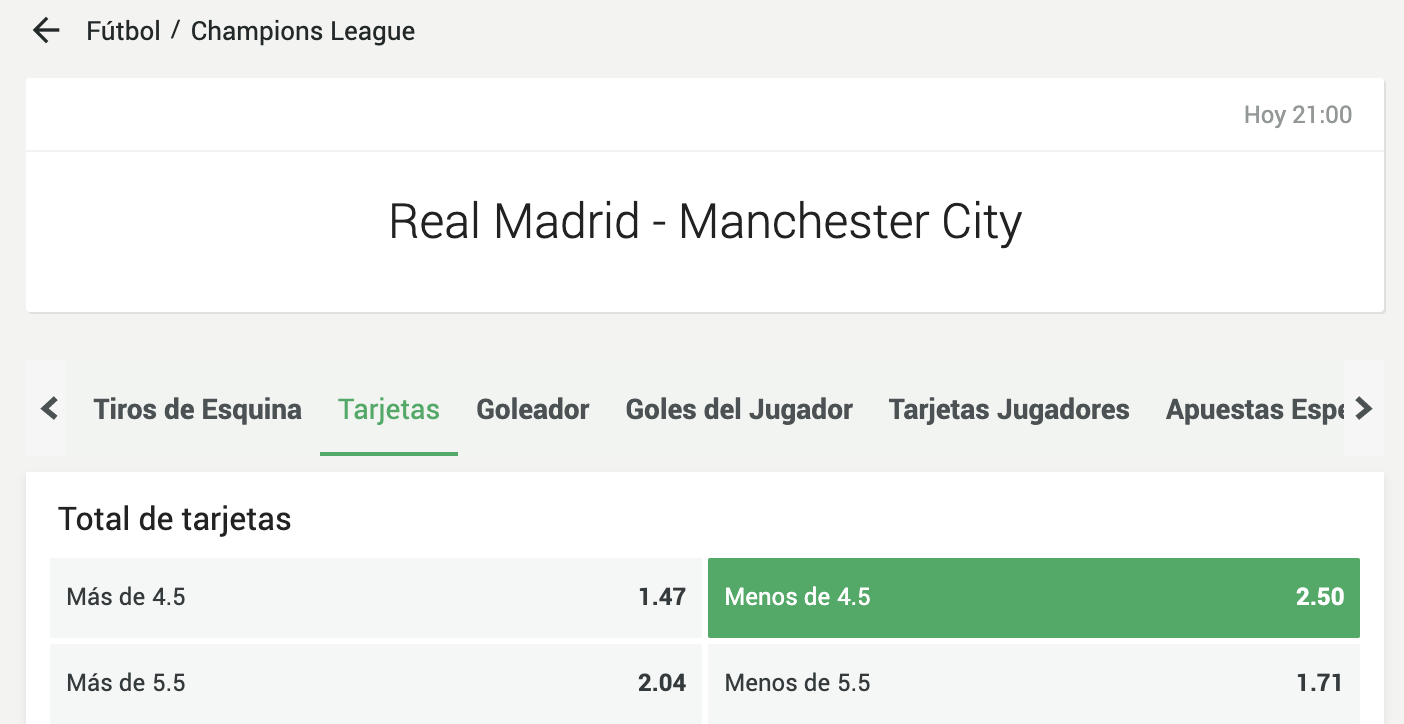Image resolution: width=1404 pixels, height=724 pixels.
Task: Show more market tabs with right chevron
Action: 1364,408
